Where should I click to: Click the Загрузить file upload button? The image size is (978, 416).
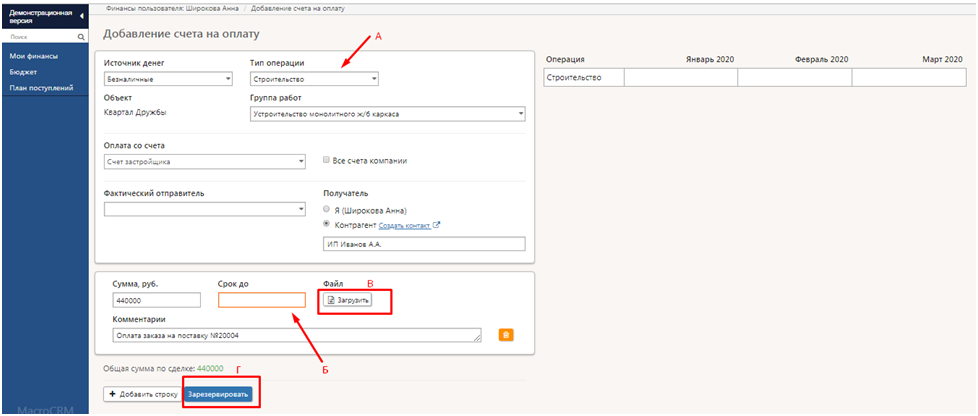(347, 300)
